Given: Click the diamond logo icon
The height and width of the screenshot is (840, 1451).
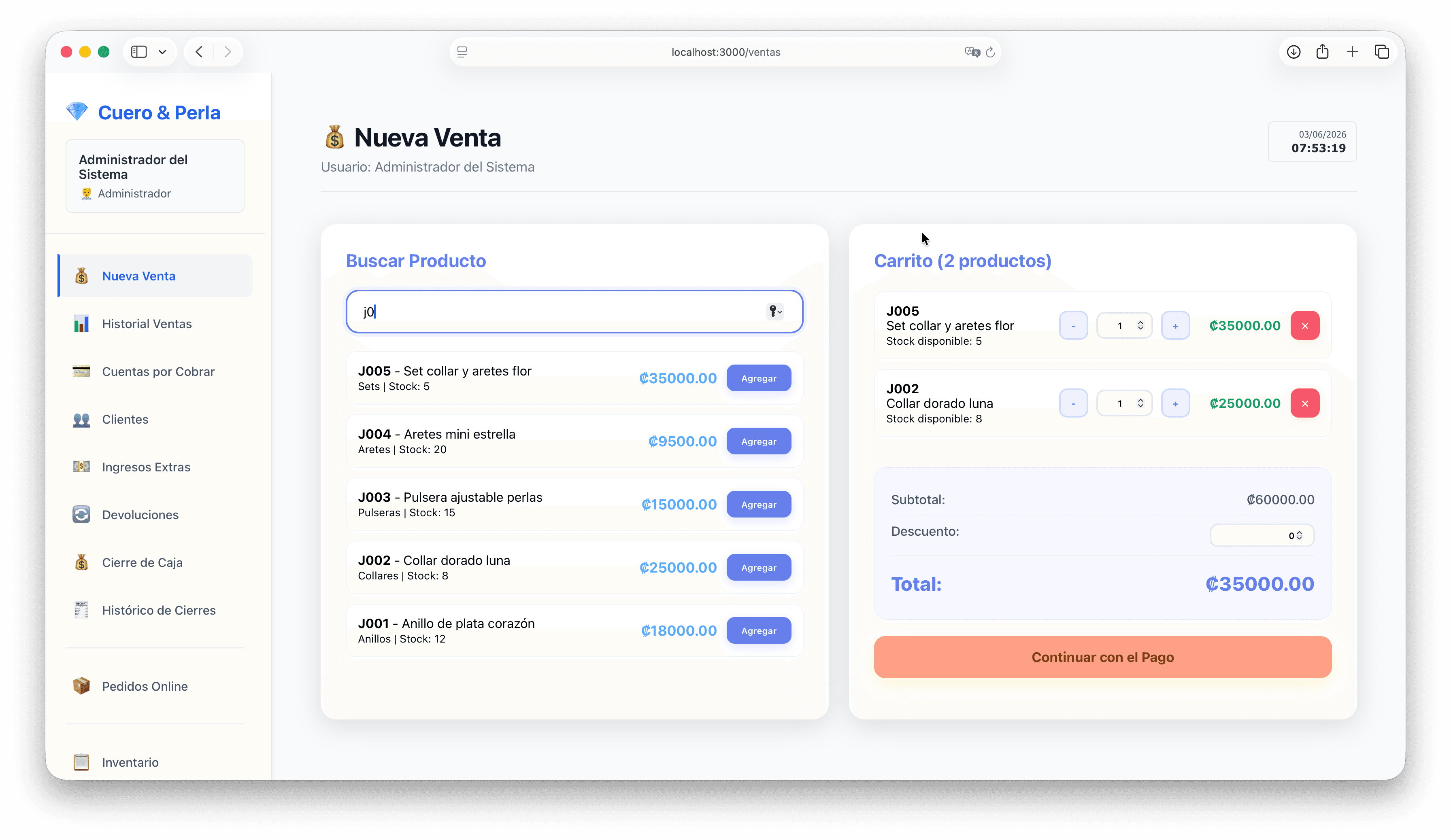Looking at the screenshot, I should [77, 112].
